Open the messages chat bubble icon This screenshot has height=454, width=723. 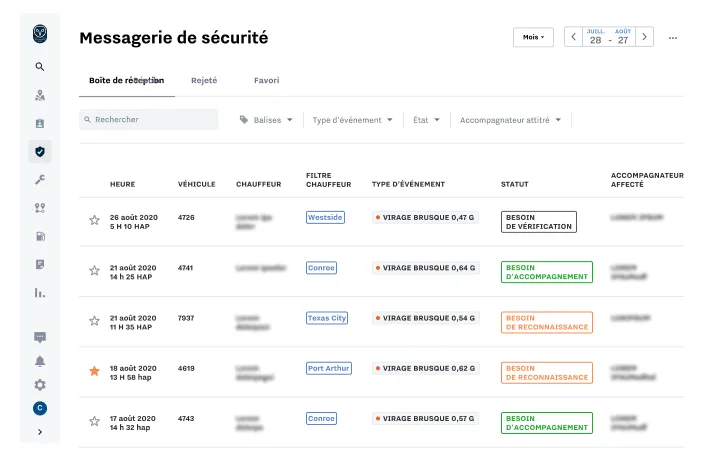click(x=40, y=337)
